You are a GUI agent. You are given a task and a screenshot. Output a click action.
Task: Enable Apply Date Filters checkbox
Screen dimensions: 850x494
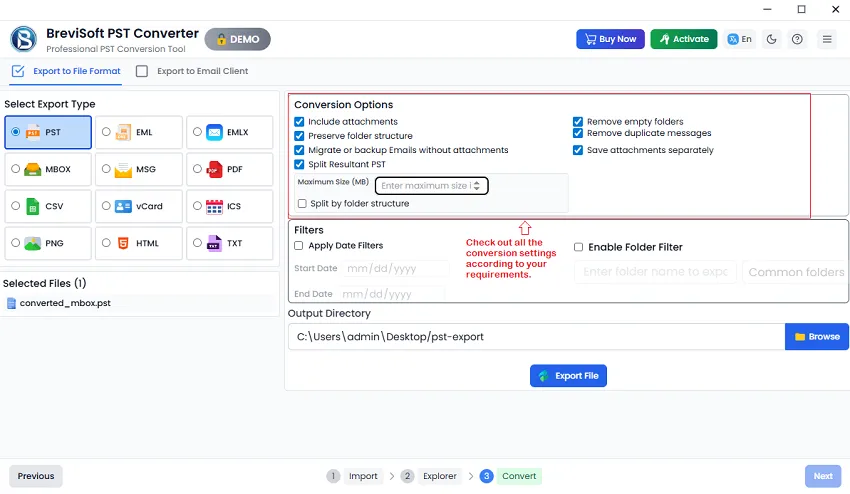point(299,246)
